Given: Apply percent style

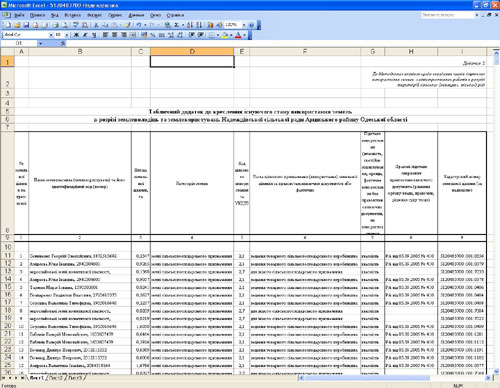Looking at the screenshot, I should [153, 35].
